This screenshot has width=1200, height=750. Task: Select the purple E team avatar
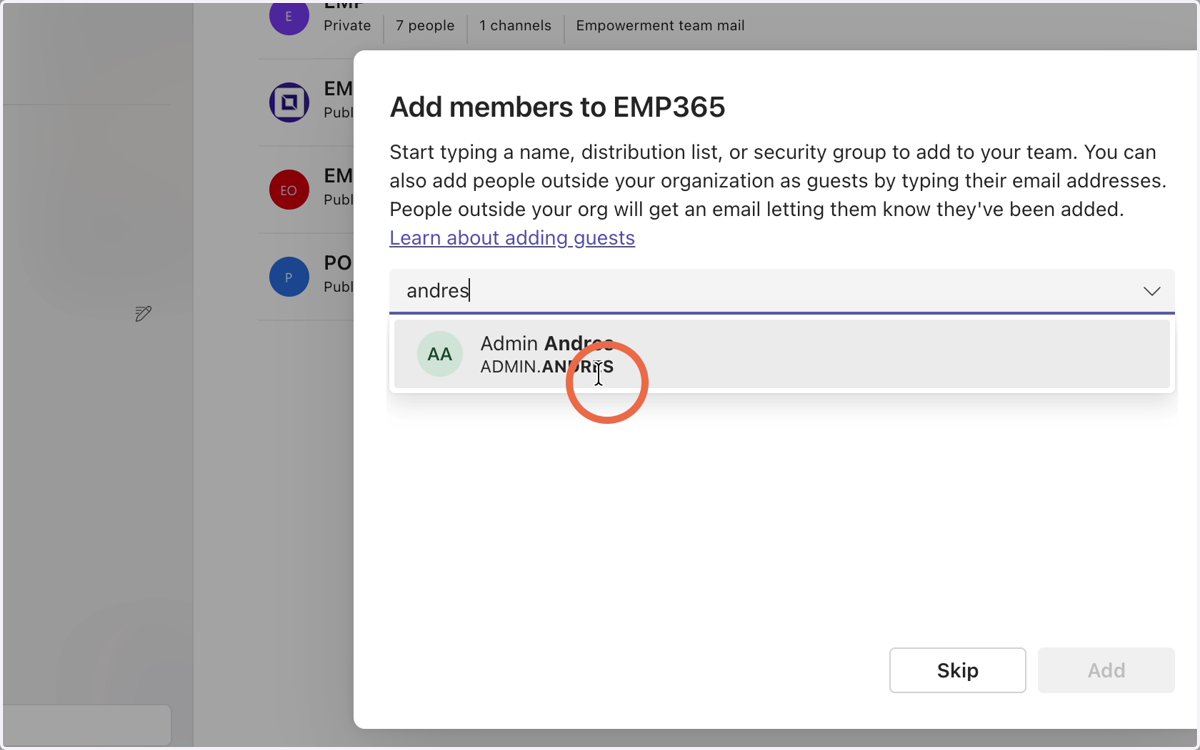click(289, 17)
